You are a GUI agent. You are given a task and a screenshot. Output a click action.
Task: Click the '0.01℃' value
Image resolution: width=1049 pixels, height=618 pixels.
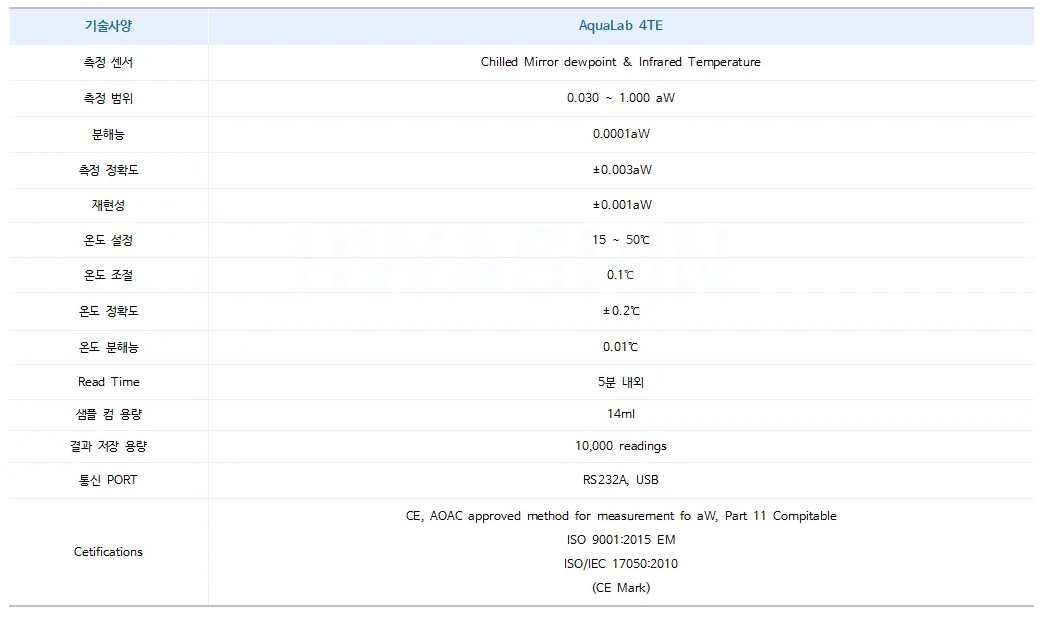click(x=620, y=346)
